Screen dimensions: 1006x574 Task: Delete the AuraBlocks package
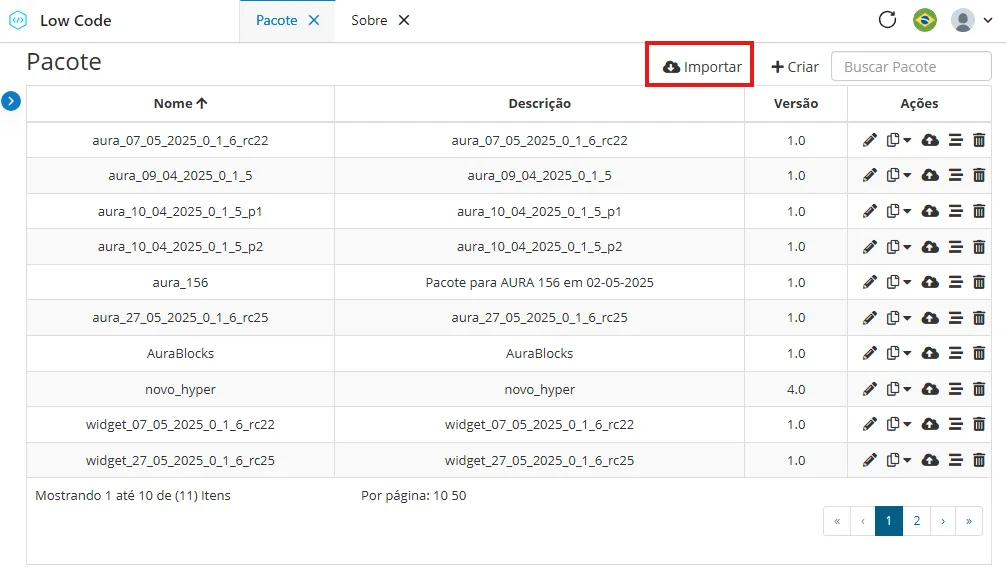[979, 353]
